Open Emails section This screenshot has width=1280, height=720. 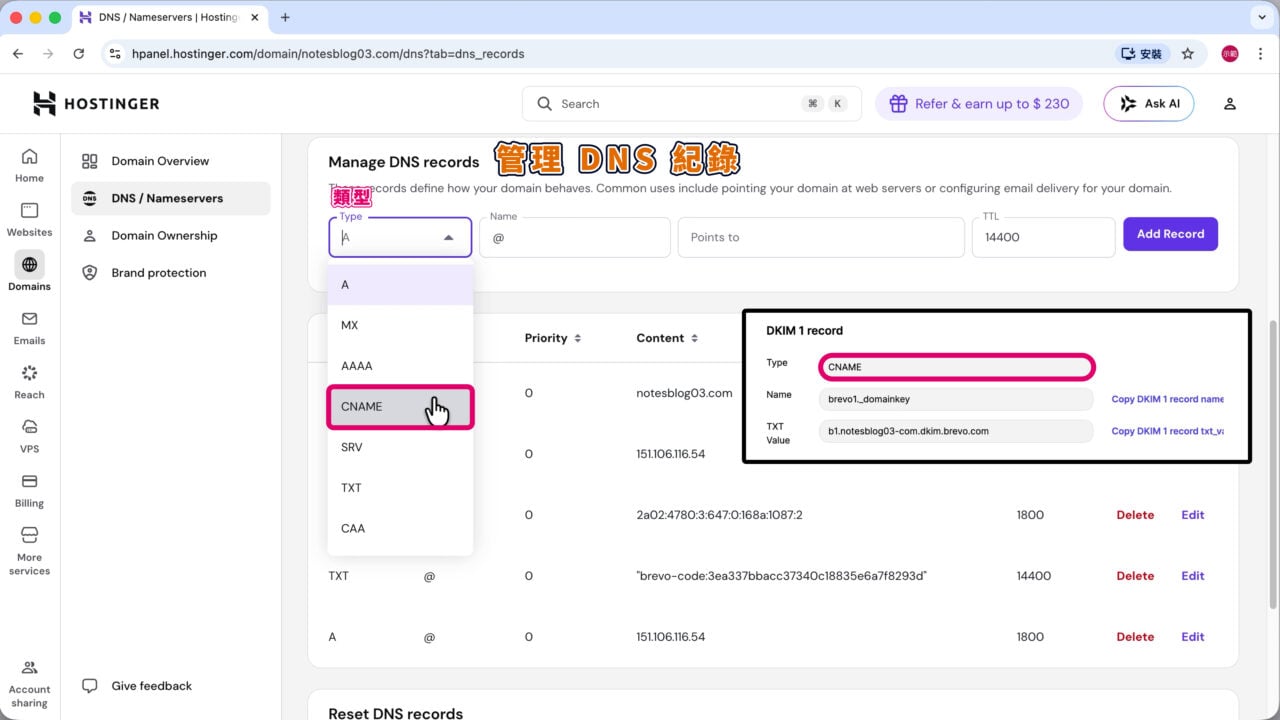pos(29,328)
